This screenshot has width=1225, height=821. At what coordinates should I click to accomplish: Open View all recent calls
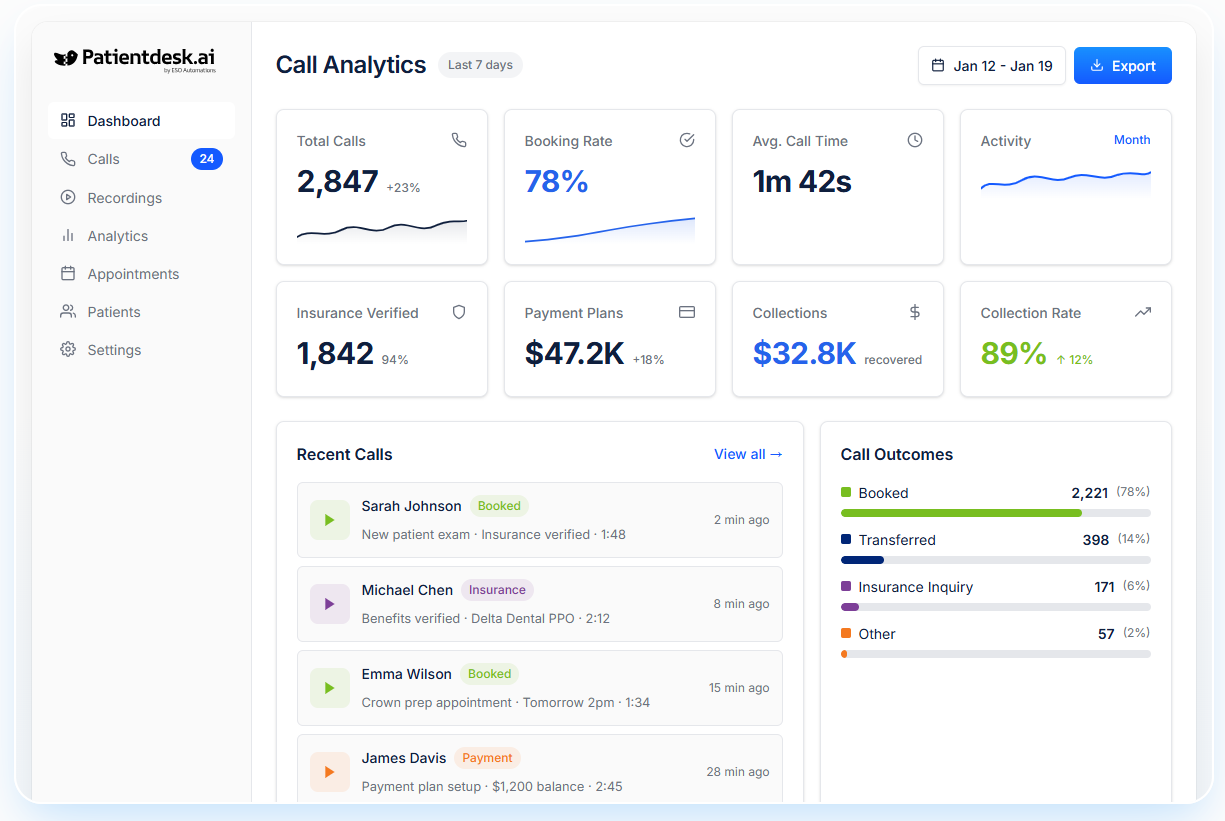(747, 454)
